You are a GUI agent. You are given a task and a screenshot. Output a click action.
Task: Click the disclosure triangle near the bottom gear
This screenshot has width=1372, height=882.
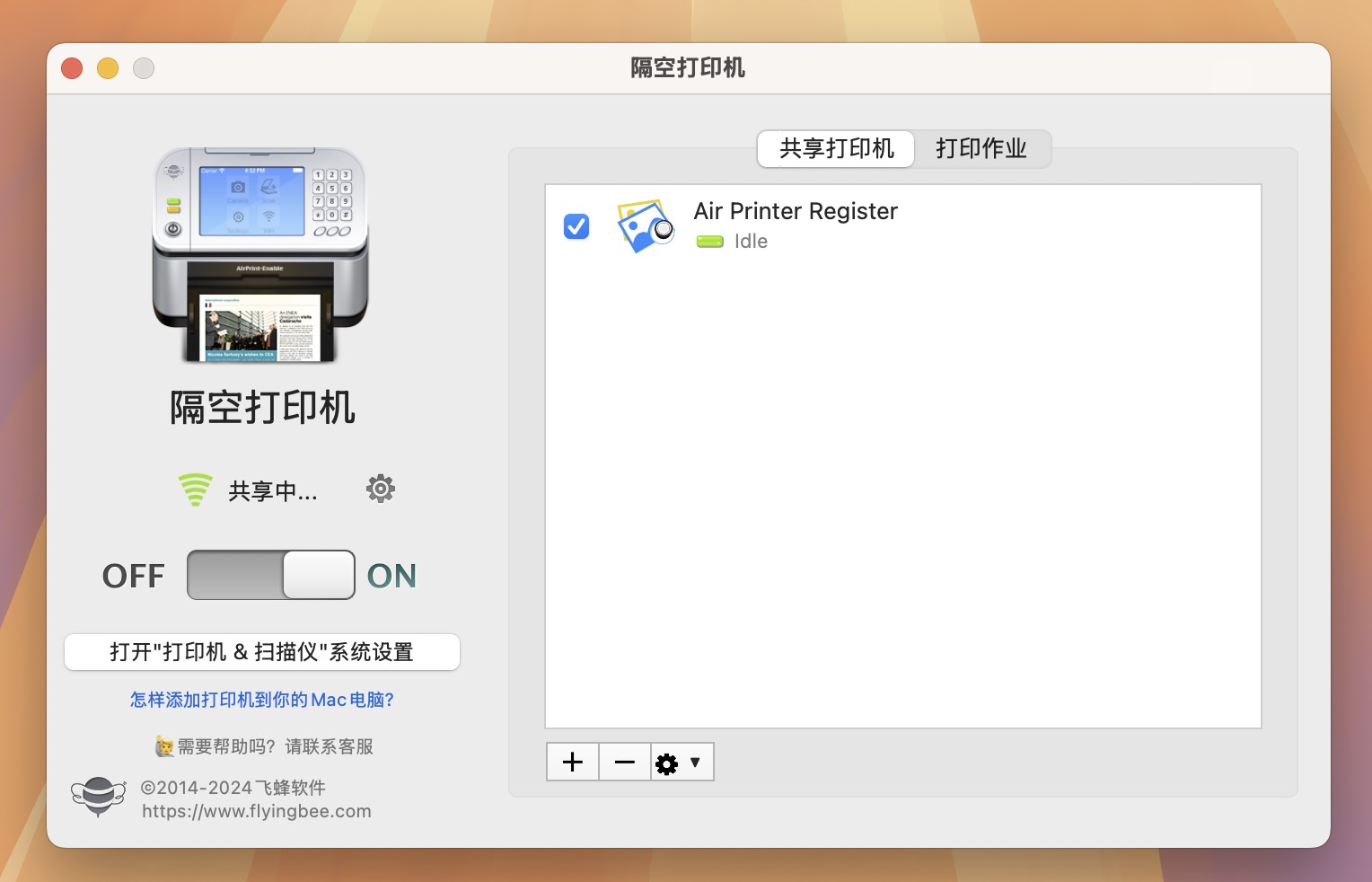[x=693, y=762]
